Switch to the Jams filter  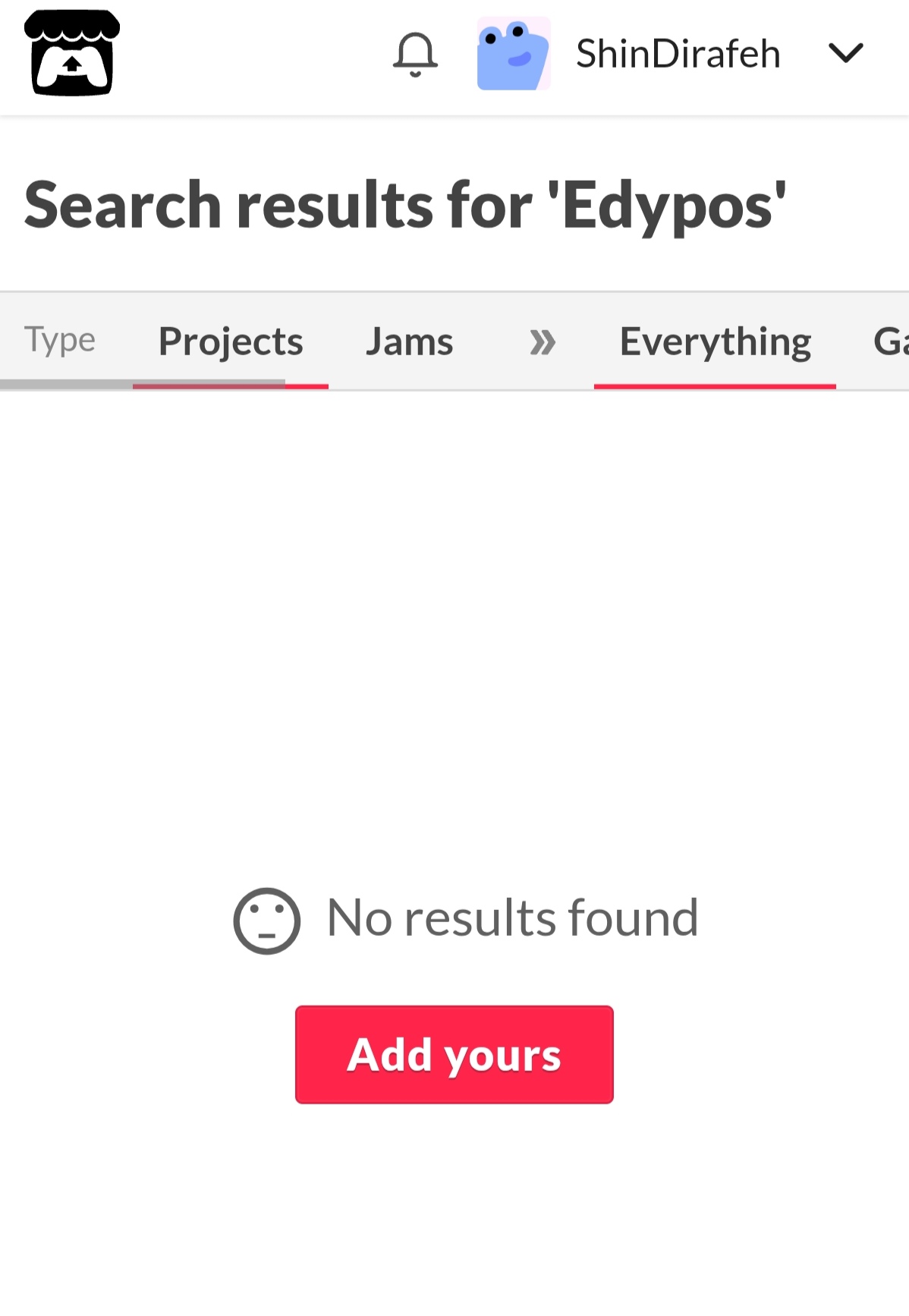point(410,342)
